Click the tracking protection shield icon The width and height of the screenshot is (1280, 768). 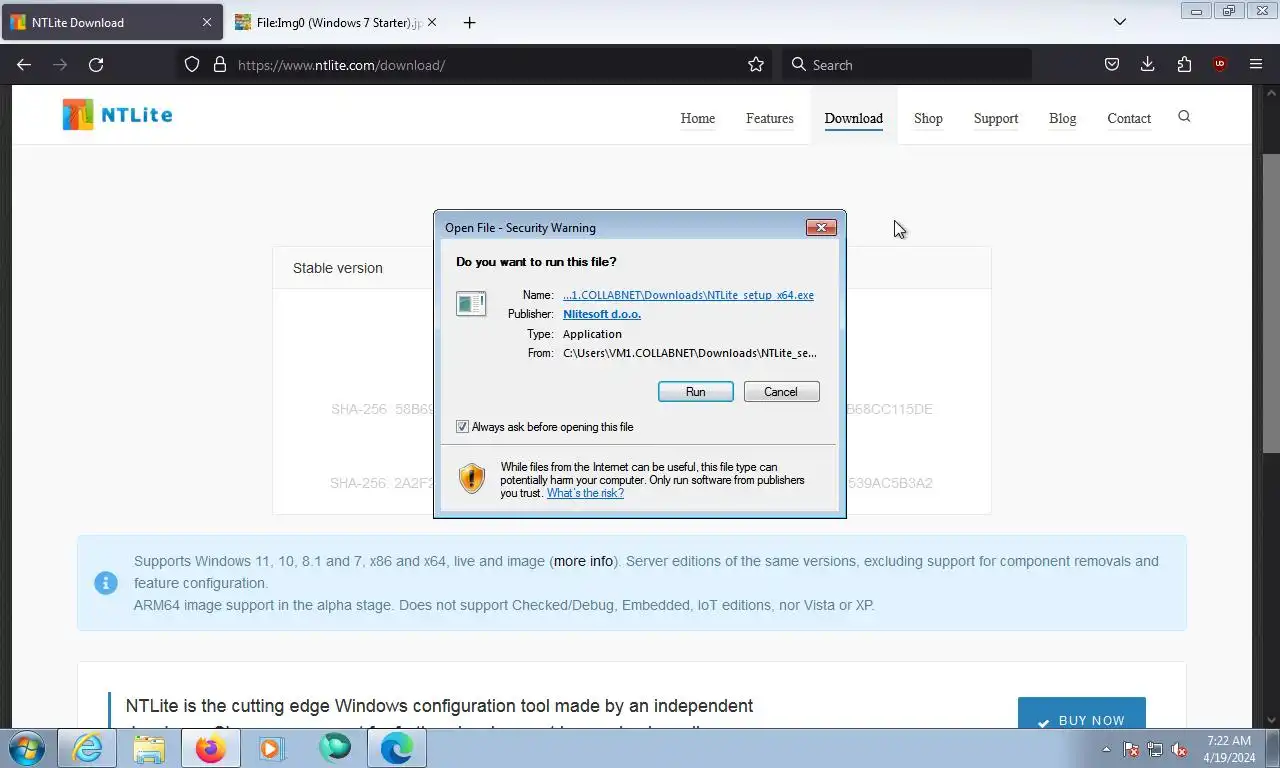(192, 64)
